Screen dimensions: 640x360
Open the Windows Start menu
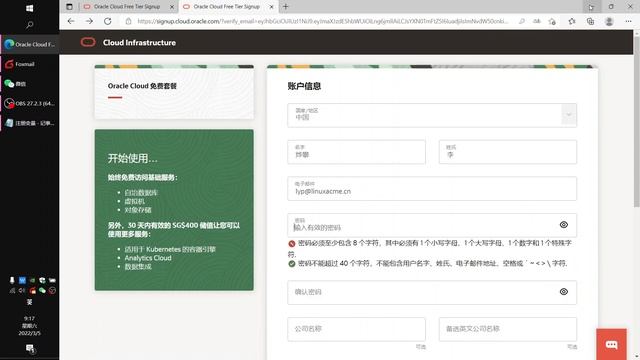(29, 8)
